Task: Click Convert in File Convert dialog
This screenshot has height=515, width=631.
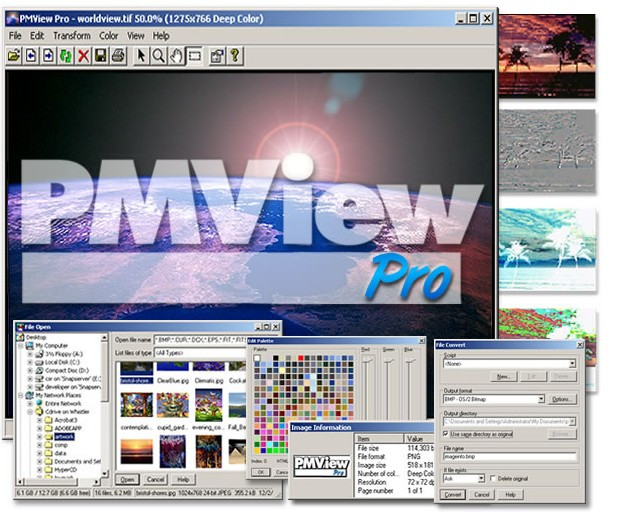Action: (453, 494)
